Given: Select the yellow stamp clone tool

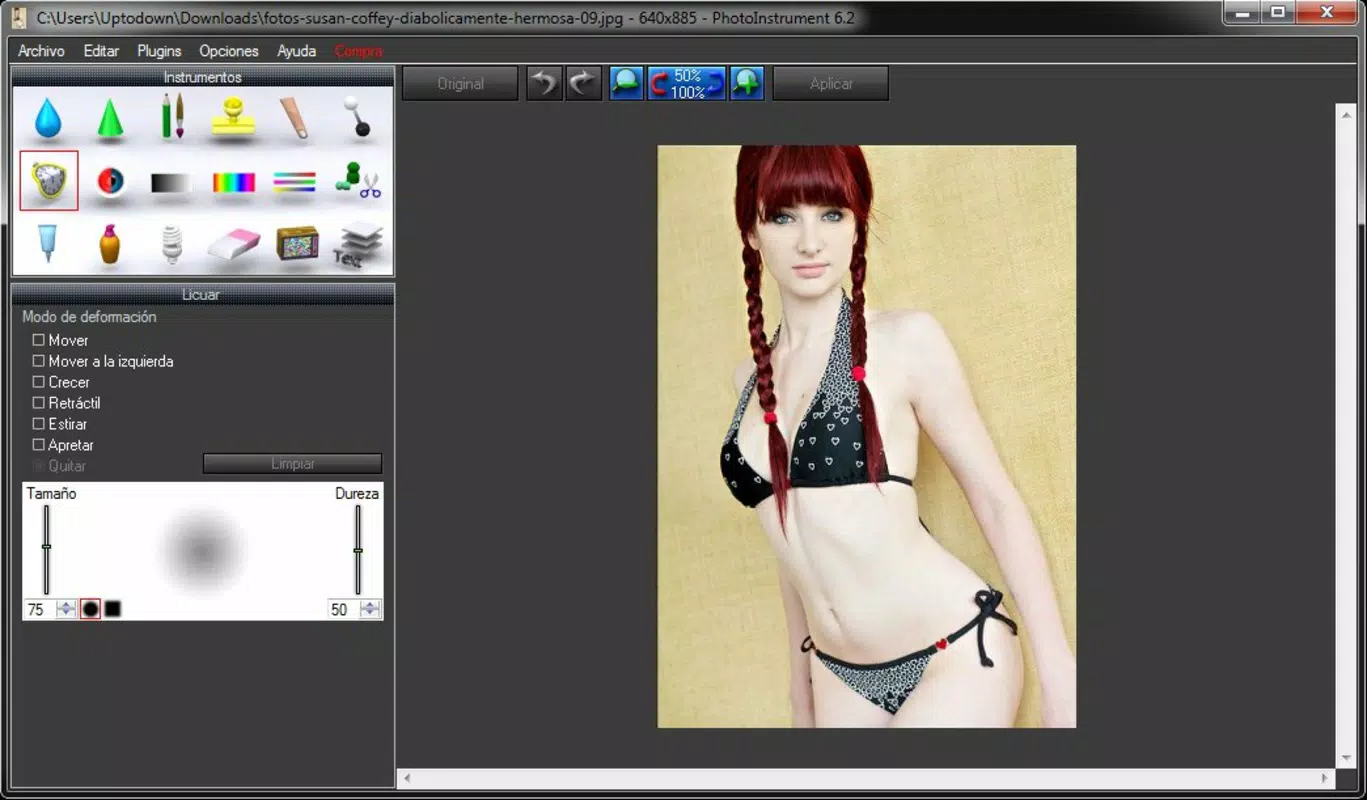Looking at the screenshot, I should pos(234,117).
